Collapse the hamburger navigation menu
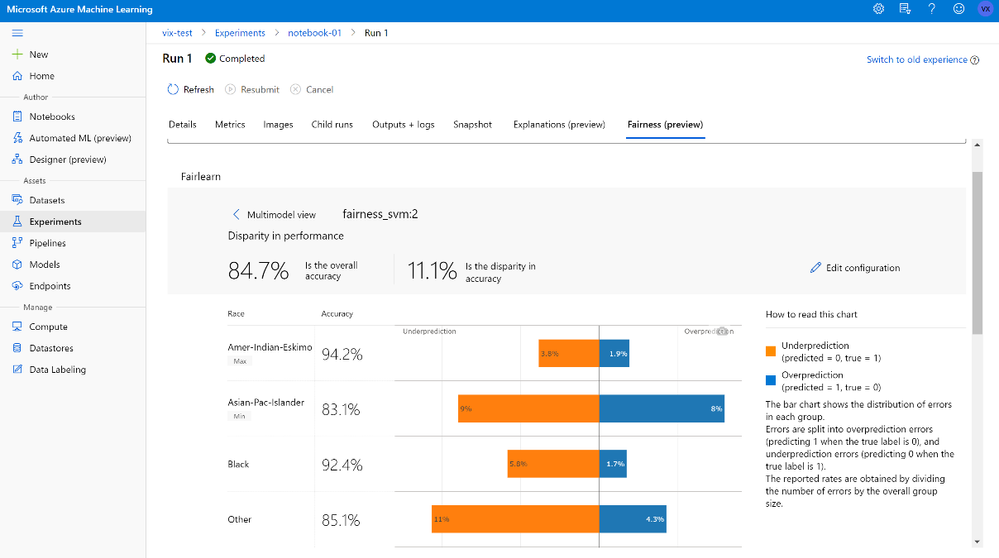 (17, 32)
